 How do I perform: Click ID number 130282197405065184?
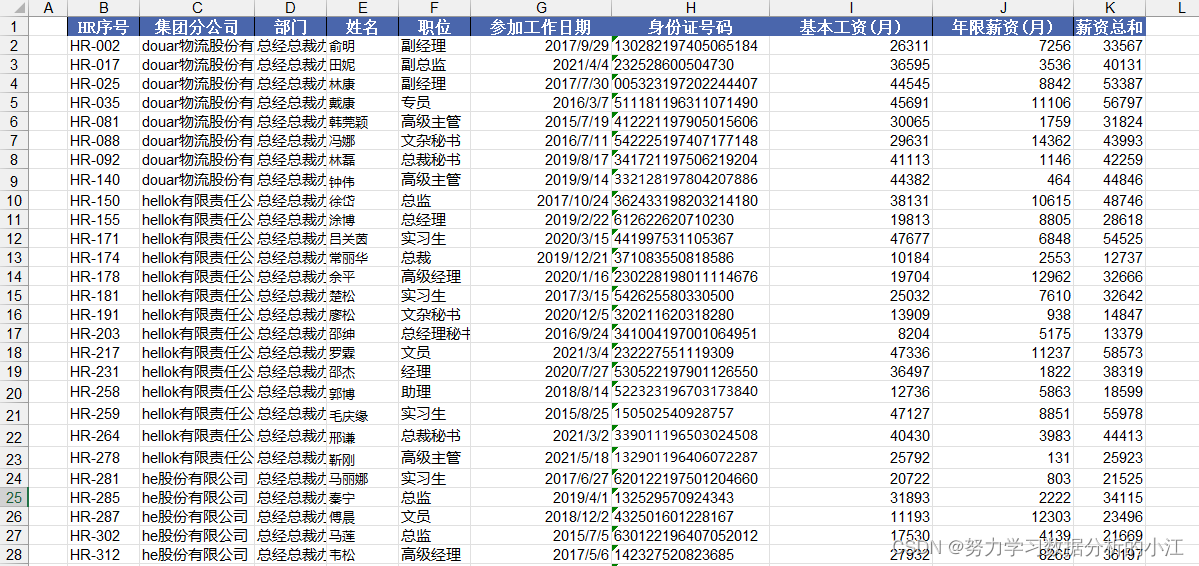pyautogui.click(x=690, y=46)
